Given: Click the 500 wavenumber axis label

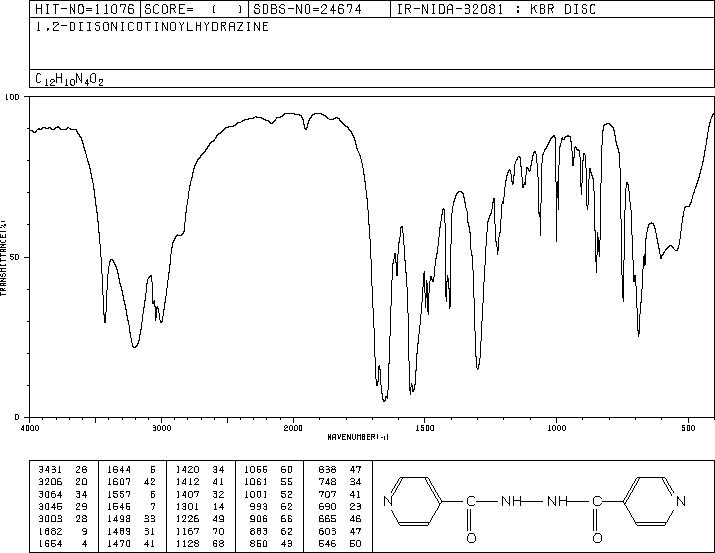Looking at the screenshot, I should click(688, 428).
